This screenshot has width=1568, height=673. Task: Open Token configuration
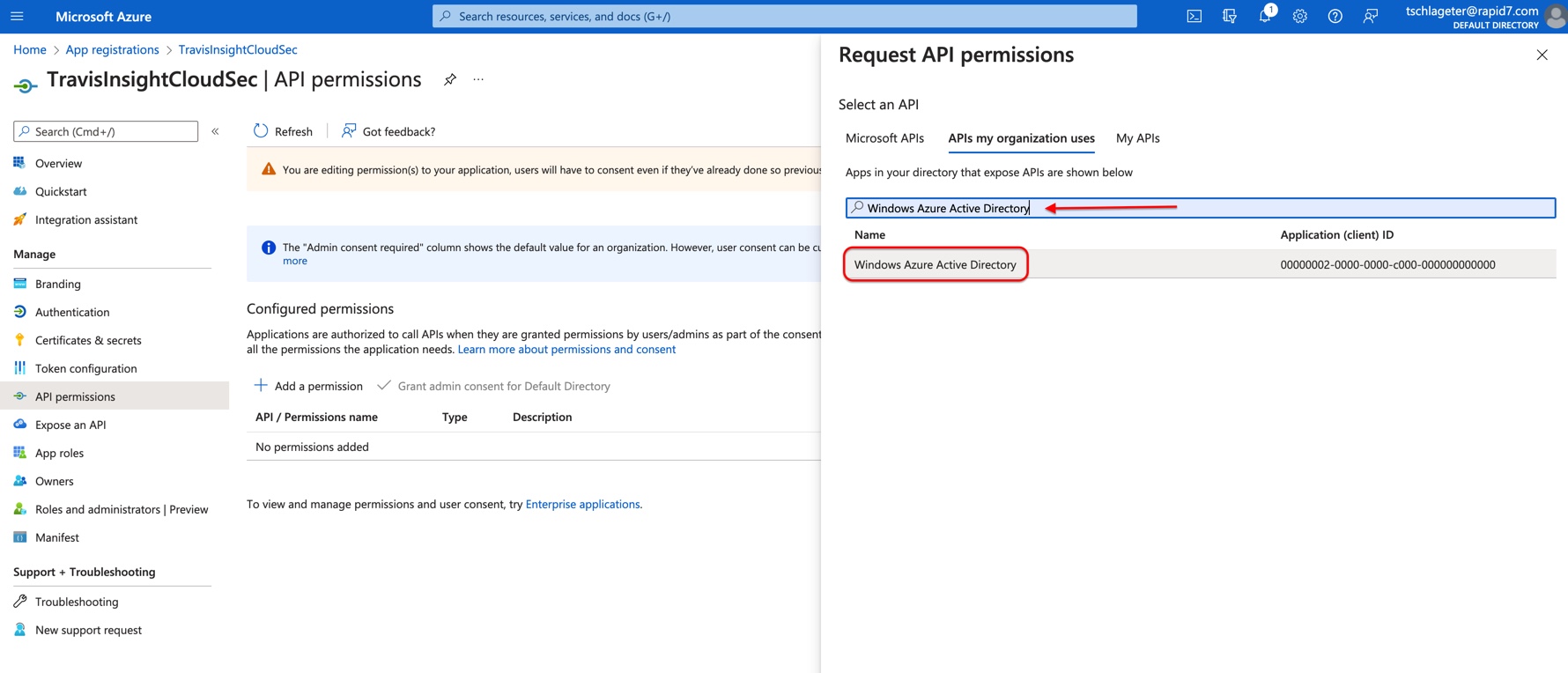tap(86, 368)
